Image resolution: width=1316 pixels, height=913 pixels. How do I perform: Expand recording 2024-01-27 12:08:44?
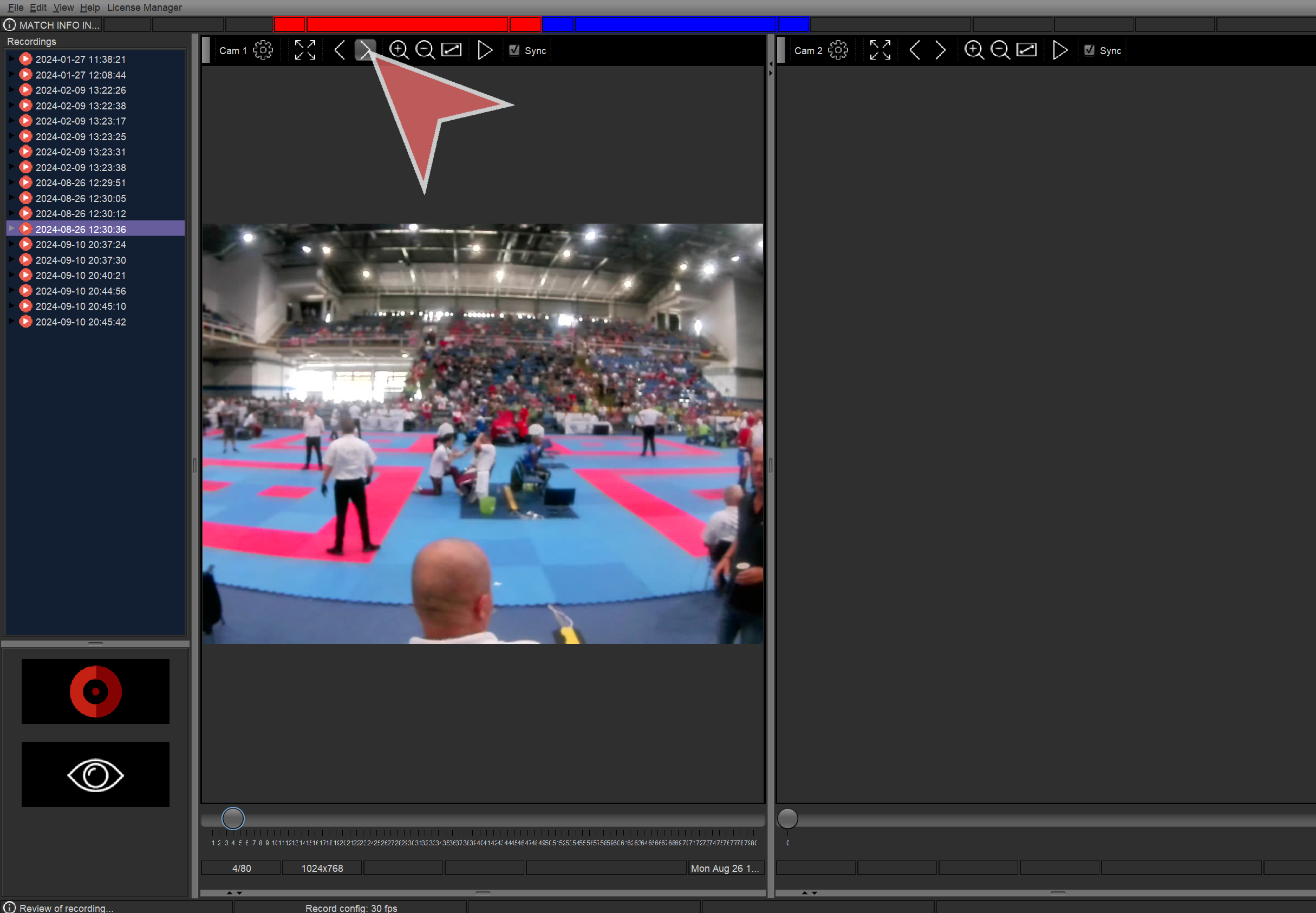[x=11, y=74]
